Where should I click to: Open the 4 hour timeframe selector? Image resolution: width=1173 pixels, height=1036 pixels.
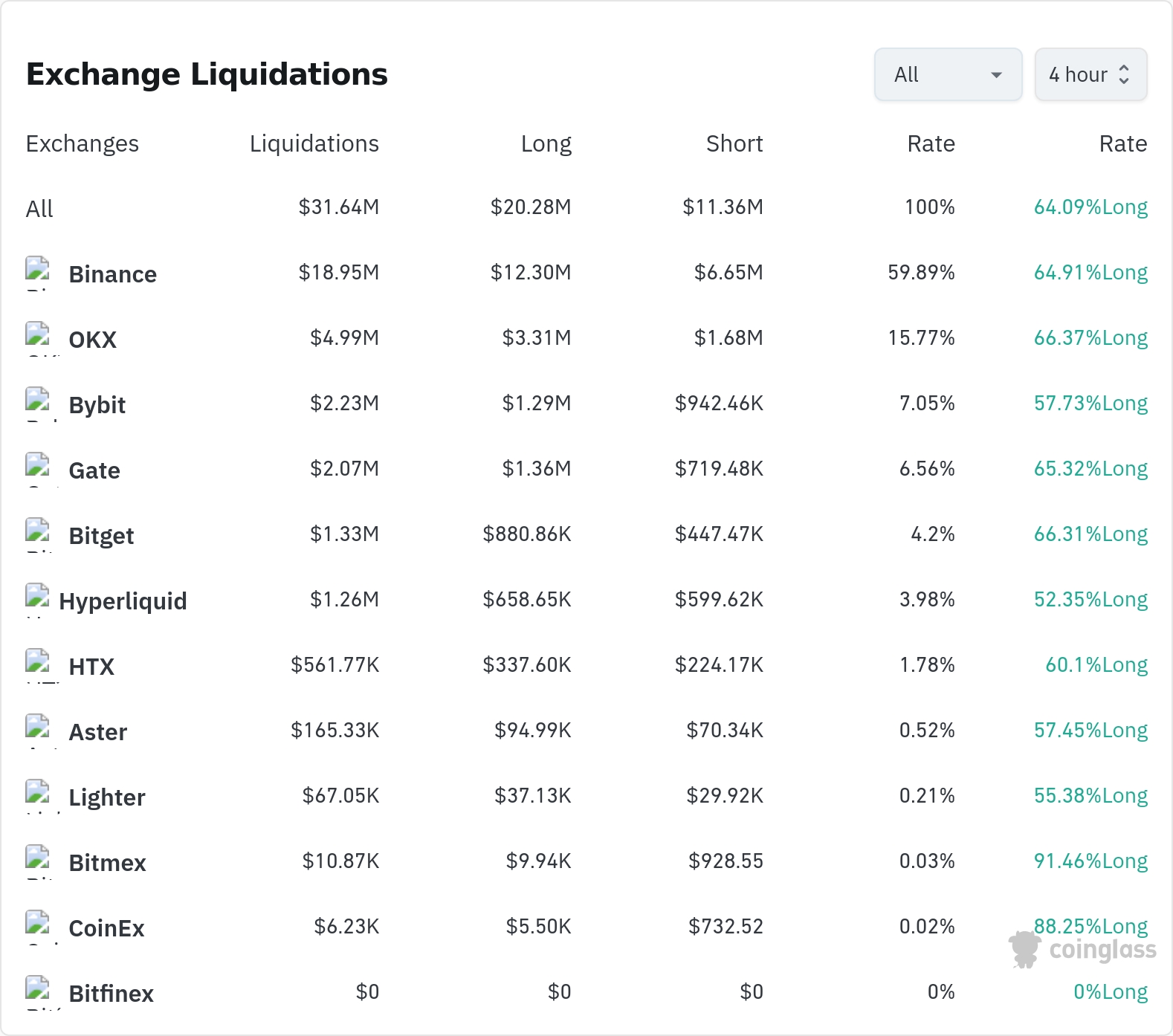point(1090,74)
